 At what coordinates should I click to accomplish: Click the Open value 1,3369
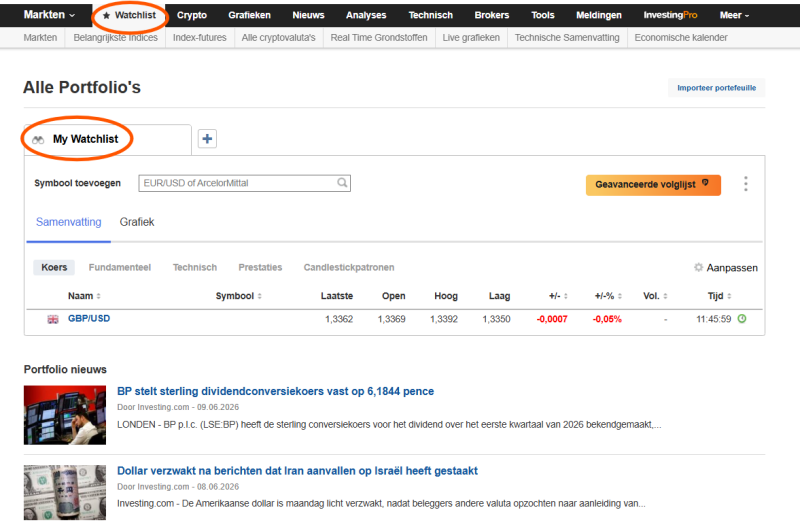click(391, 319)
